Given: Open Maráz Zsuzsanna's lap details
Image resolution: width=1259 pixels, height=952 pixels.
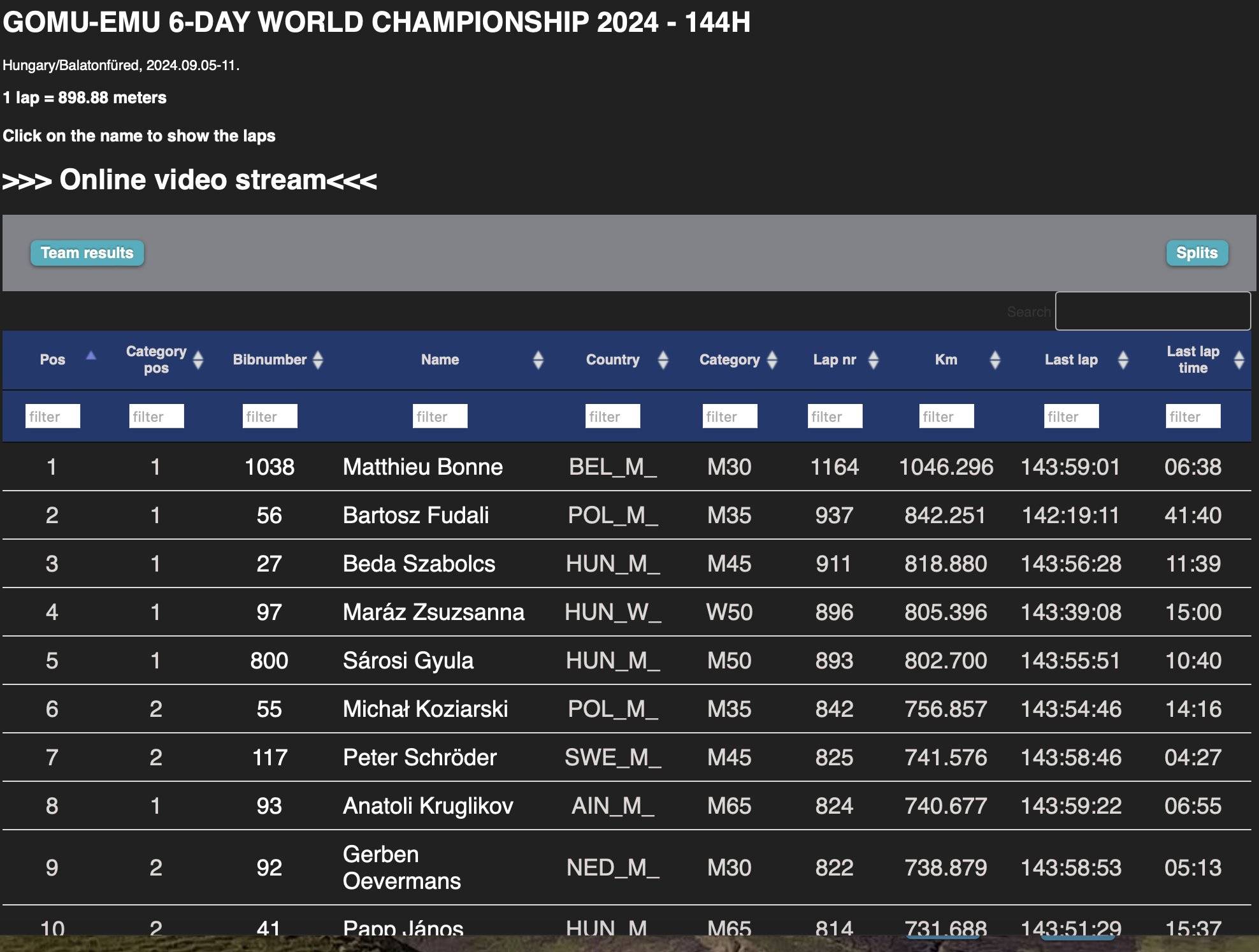Looking at the screenshot, I should click(x=433, y=612).
